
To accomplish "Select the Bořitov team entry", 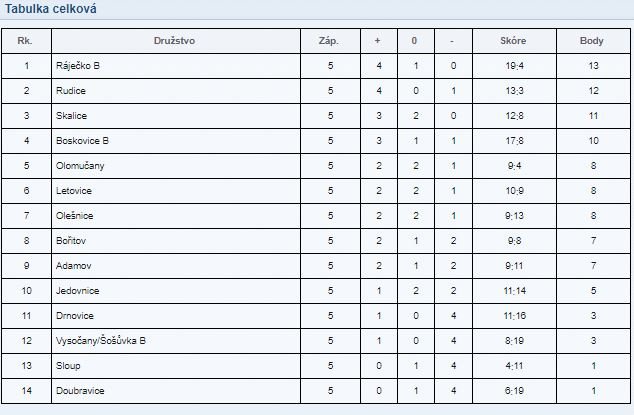I will (71, 241).
